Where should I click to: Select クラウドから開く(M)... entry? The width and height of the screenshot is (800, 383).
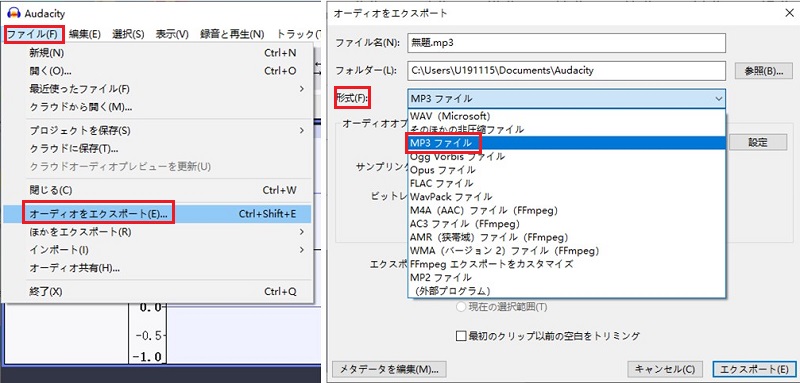pyautogui.click(x=157, y=107)
